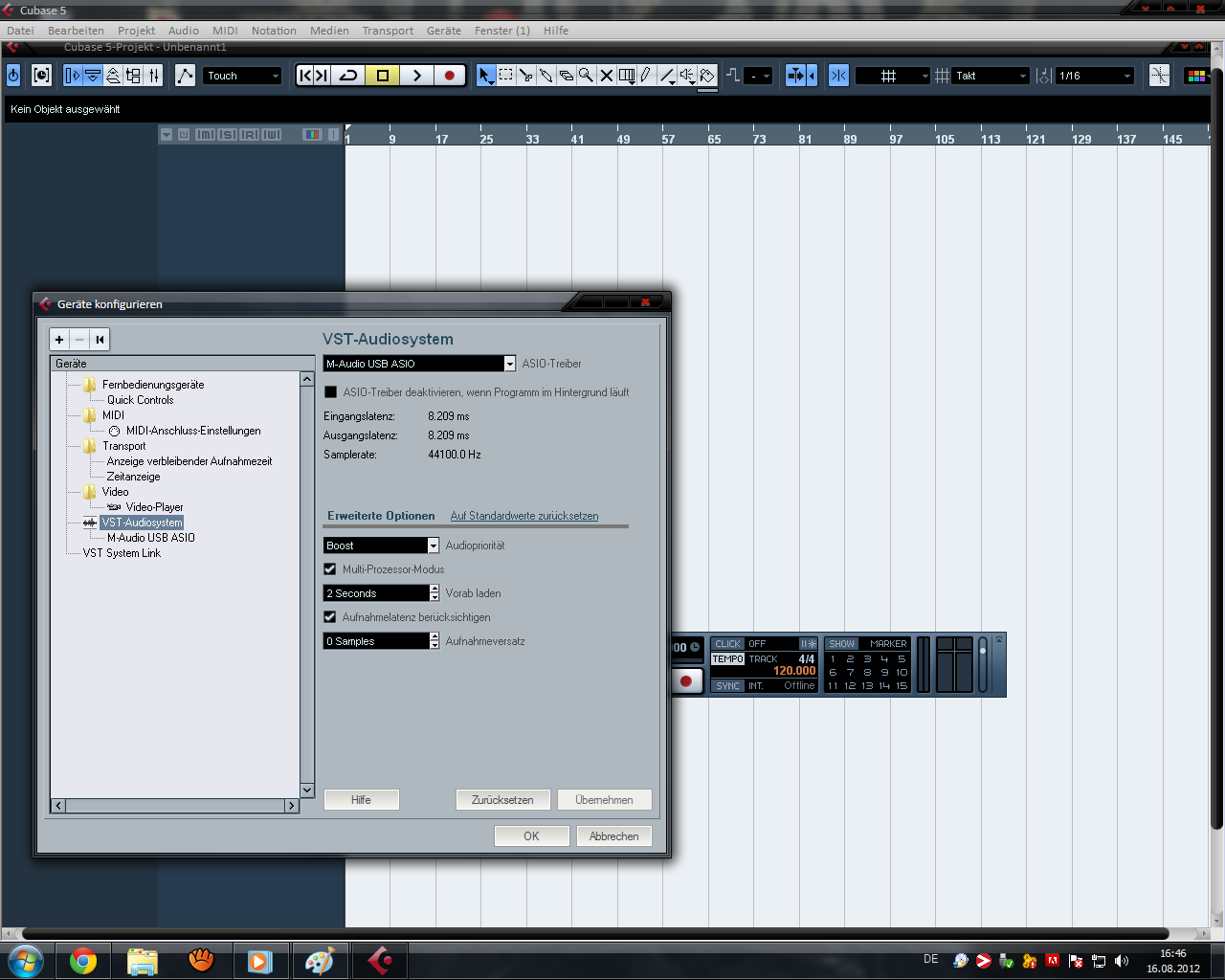Select VST System Link tree item

pyautogui.click(x=122, y=553)
